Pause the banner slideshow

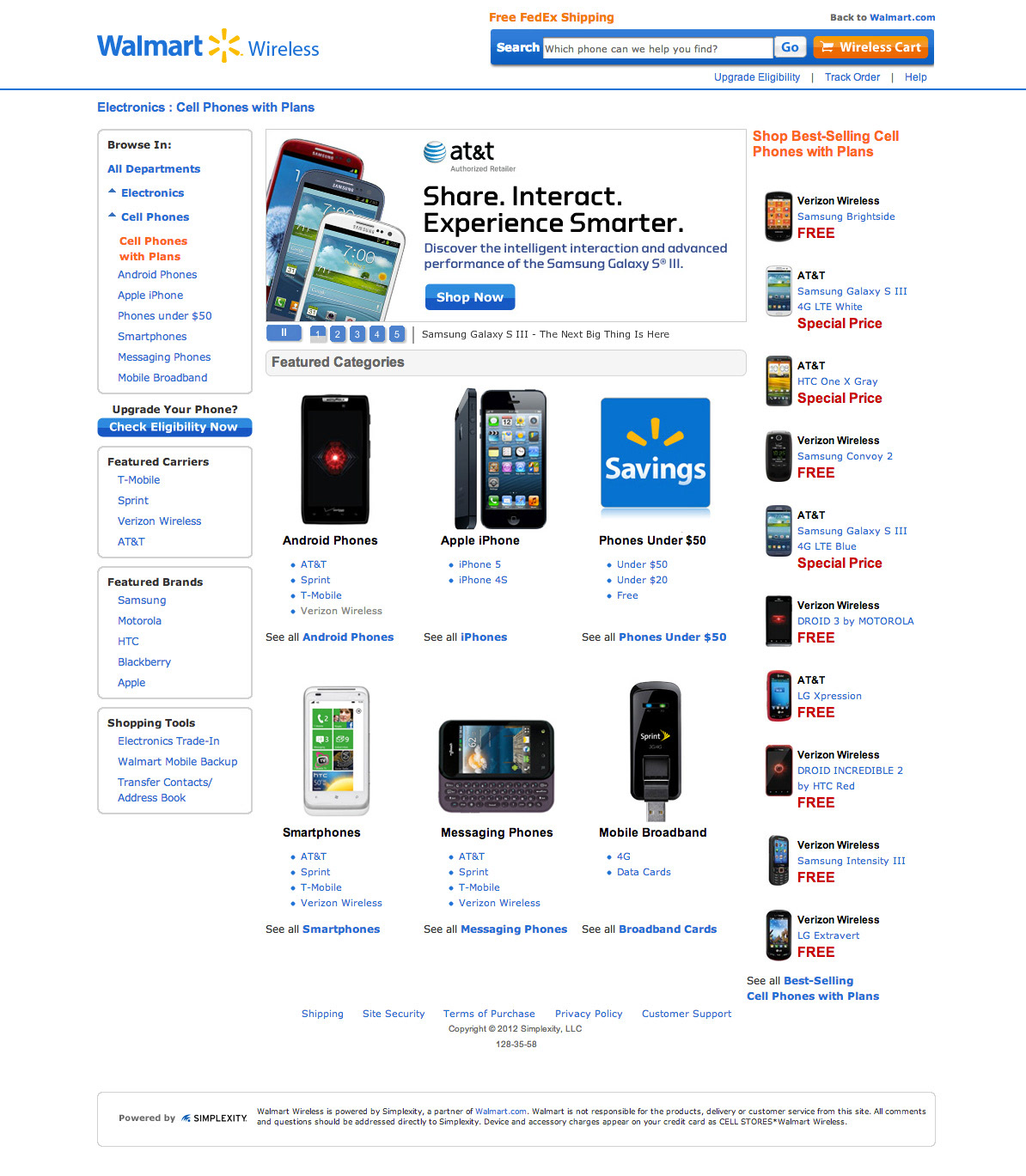pyautogui.click(x=284, y=332)
